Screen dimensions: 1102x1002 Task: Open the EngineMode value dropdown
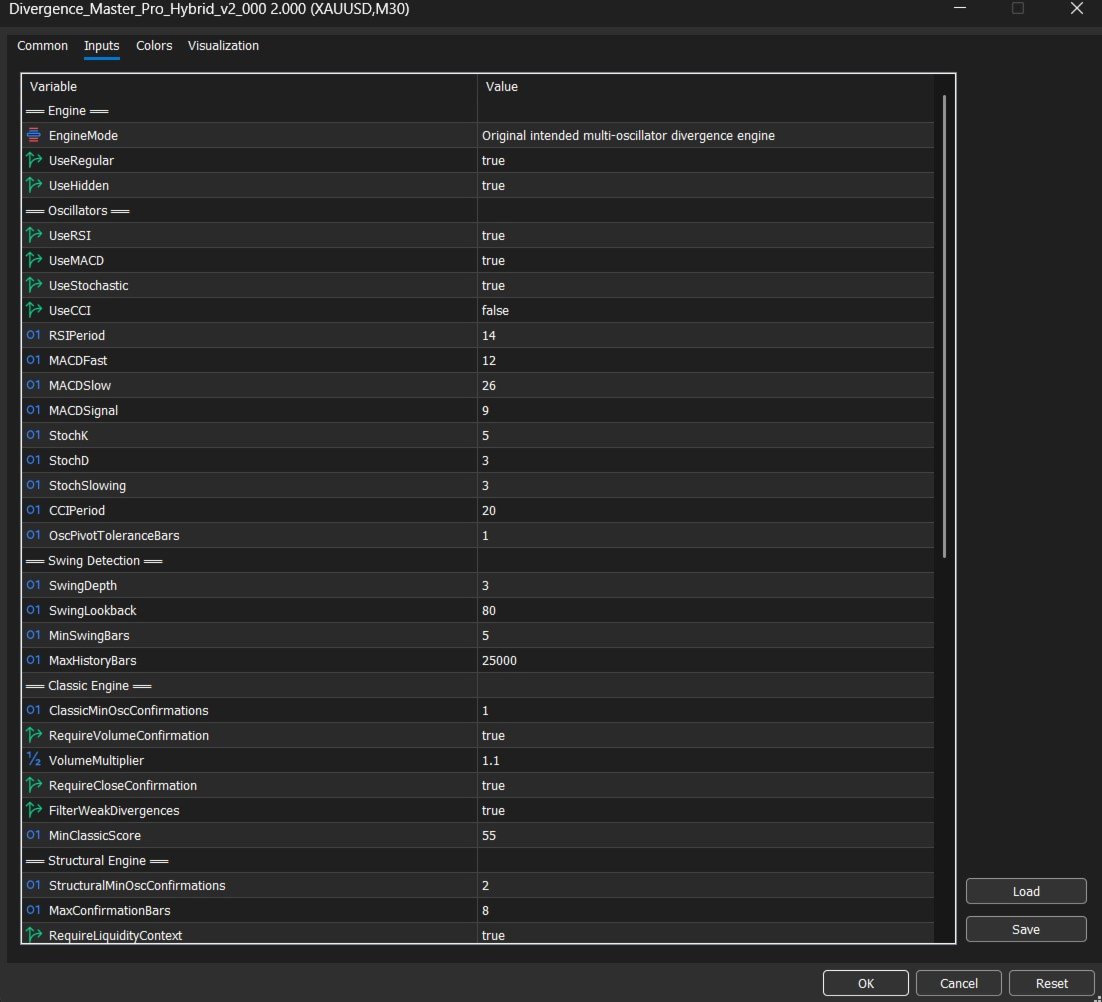pos(706,136)
